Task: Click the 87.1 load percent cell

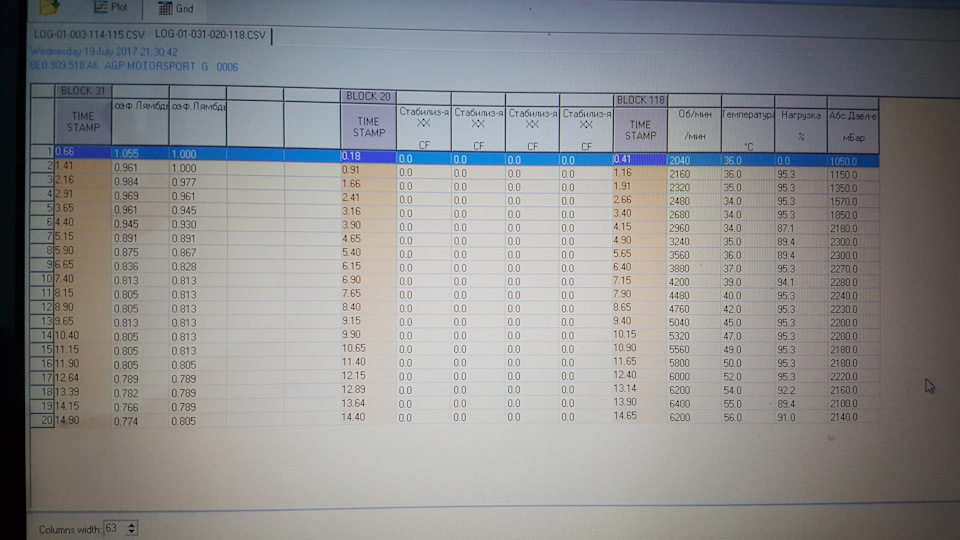Action: 801,228
